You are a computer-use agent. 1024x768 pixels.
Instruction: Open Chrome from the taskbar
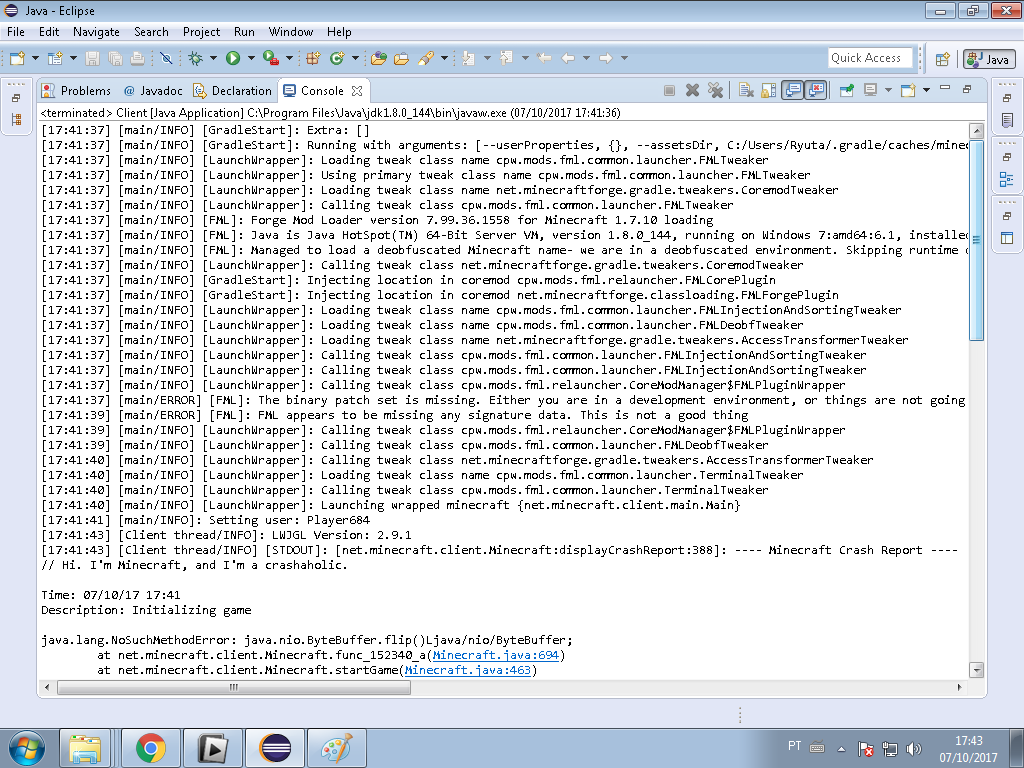point(151,748)
